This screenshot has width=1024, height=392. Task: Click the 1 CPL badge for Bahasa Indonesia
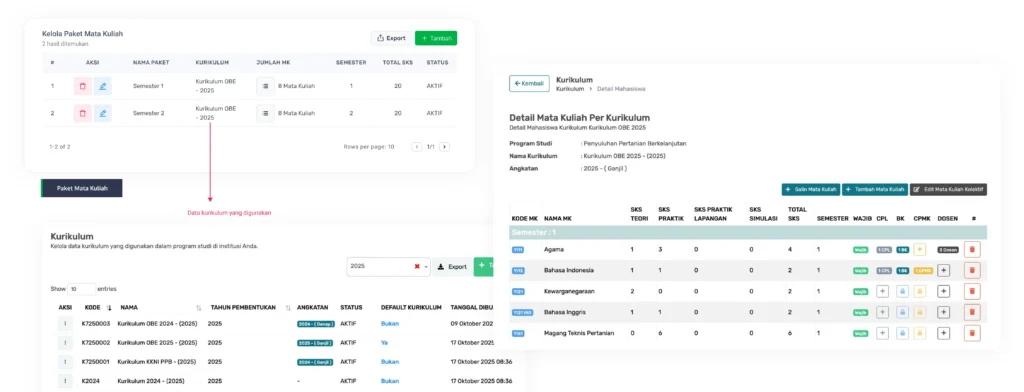click(884, 270)
